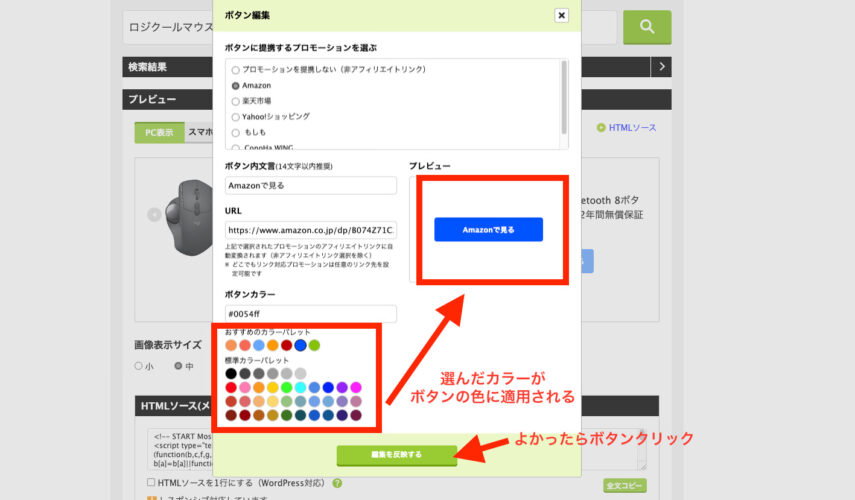This screenshot has height=500, width=855.
Task: Choose the cyan standard palette swatch
Action: (300, 387)
